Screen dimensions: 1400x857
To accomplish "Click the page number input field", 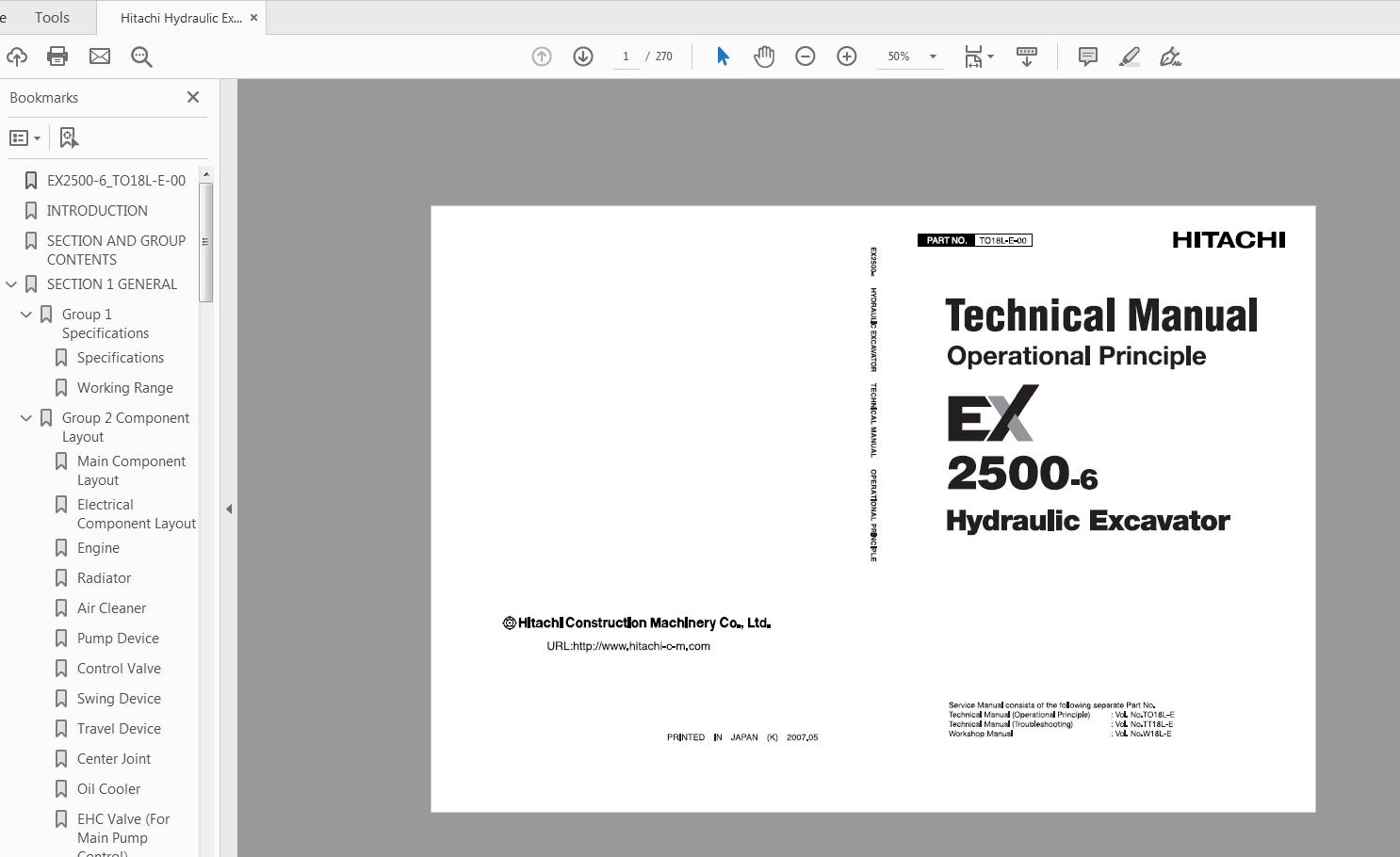I will [x=626, y=57].
